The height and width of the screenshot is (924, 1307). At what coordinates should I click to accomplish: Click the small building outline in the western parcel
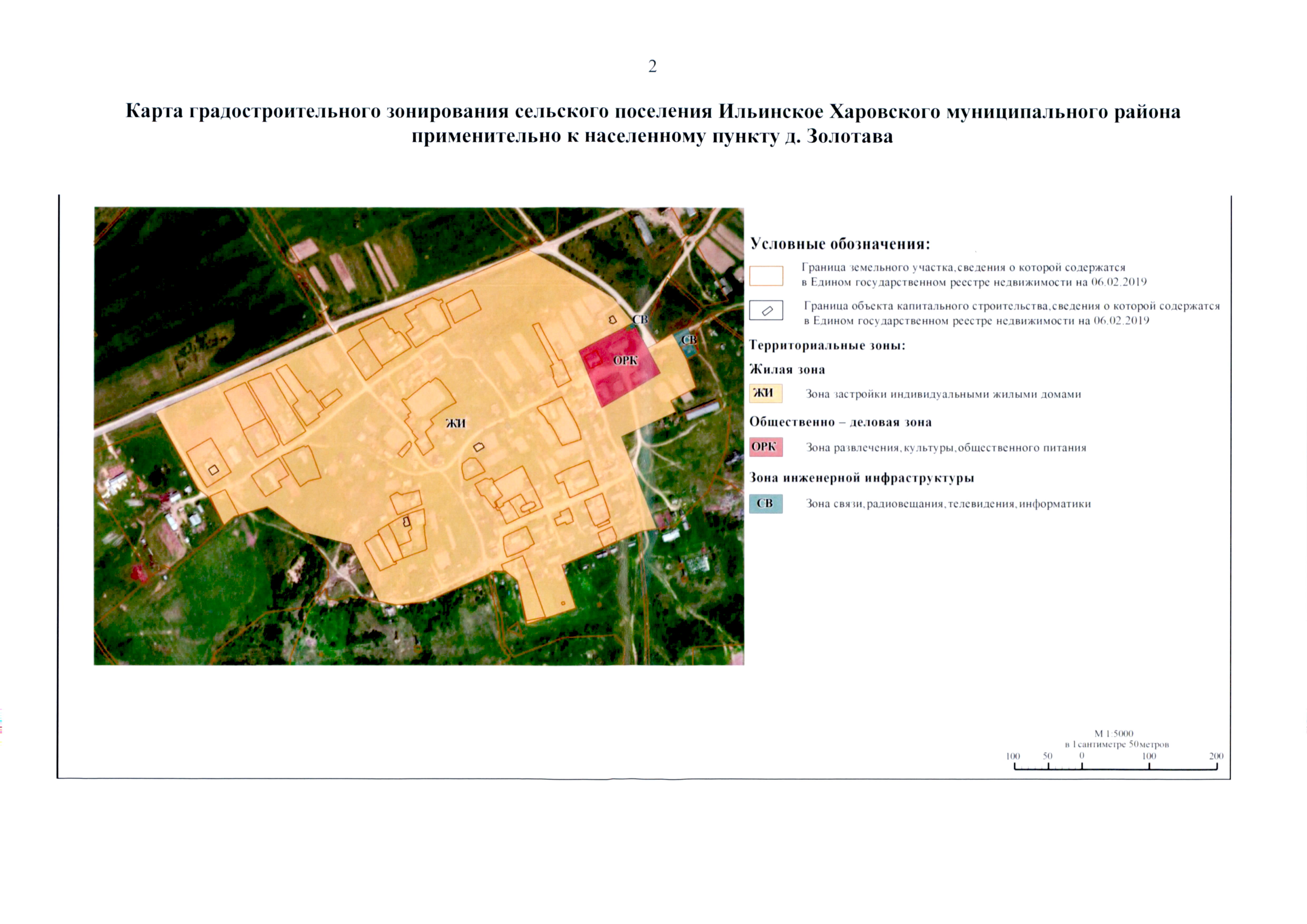(x=213, y=470)
